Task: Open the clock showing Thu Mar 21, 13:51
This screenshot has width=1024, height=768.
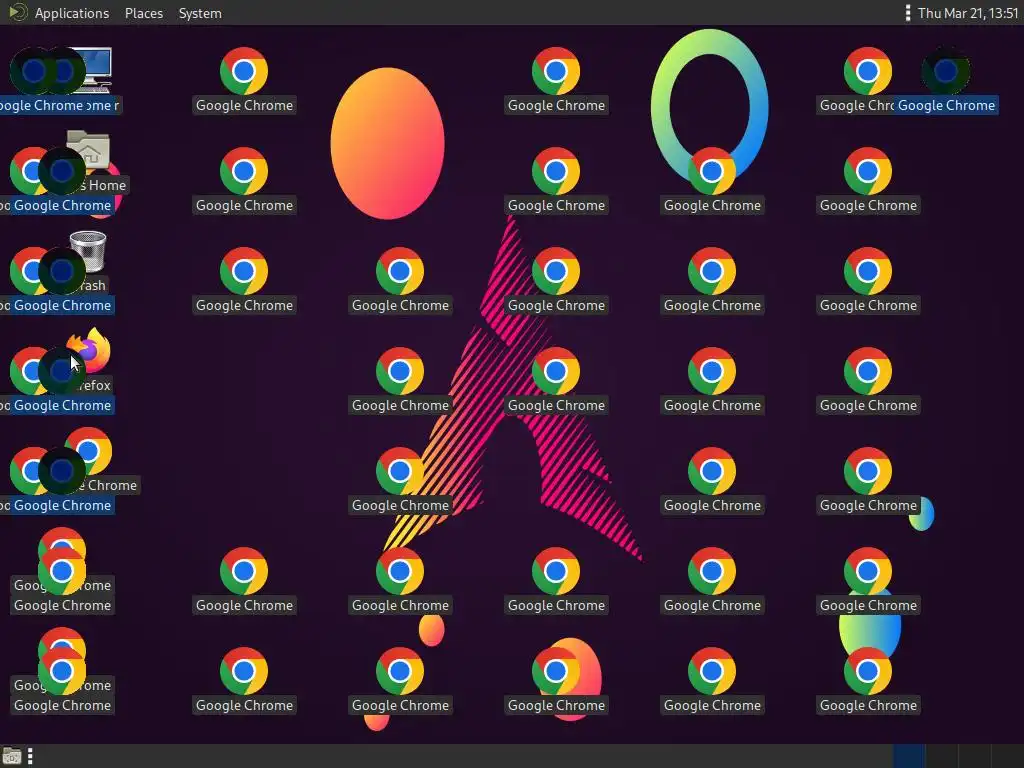Action: tap(968, 13)
